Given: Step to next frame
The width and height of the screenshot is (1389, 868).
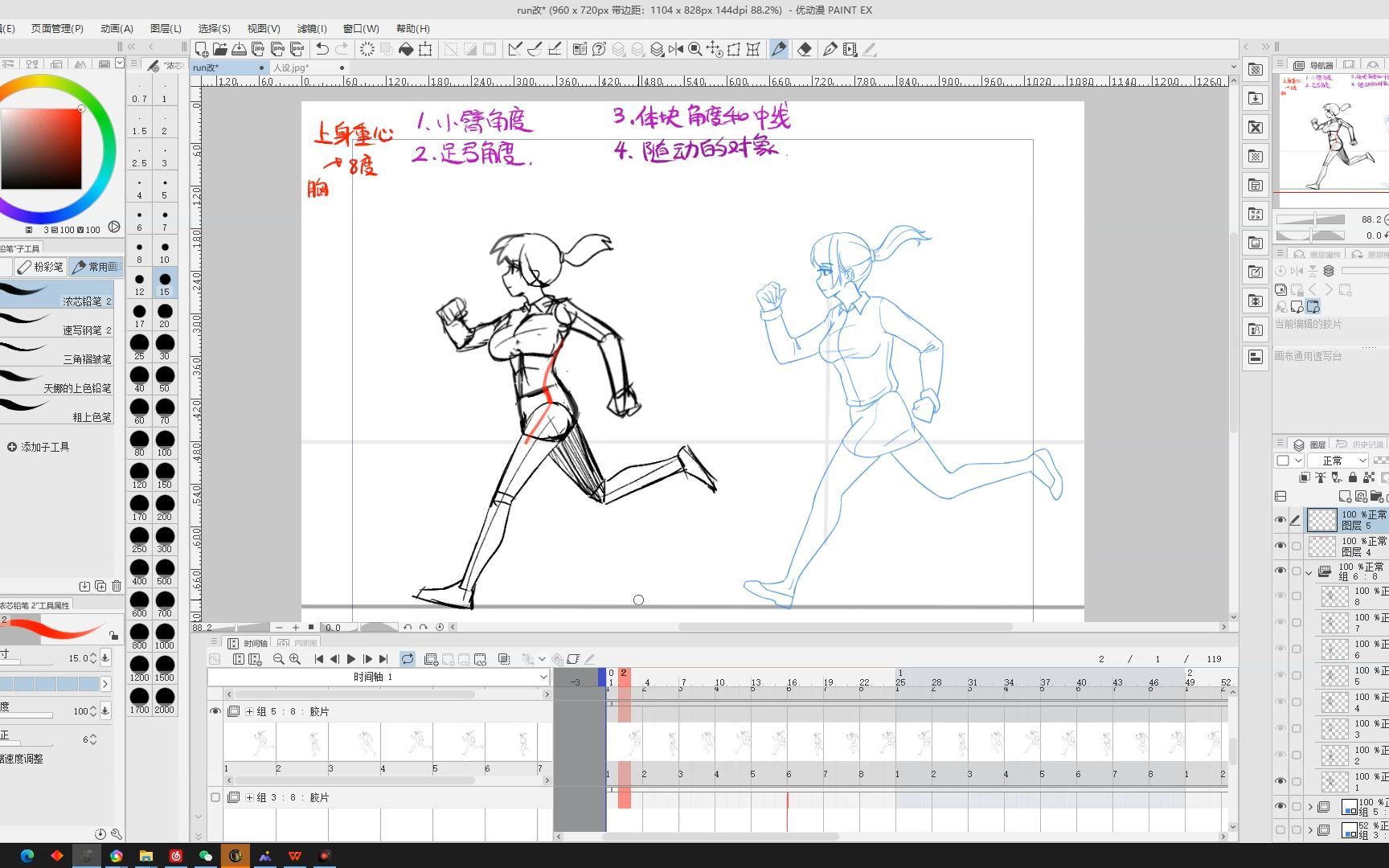Looking at the screenshot, I should click(x=367, y=659).
